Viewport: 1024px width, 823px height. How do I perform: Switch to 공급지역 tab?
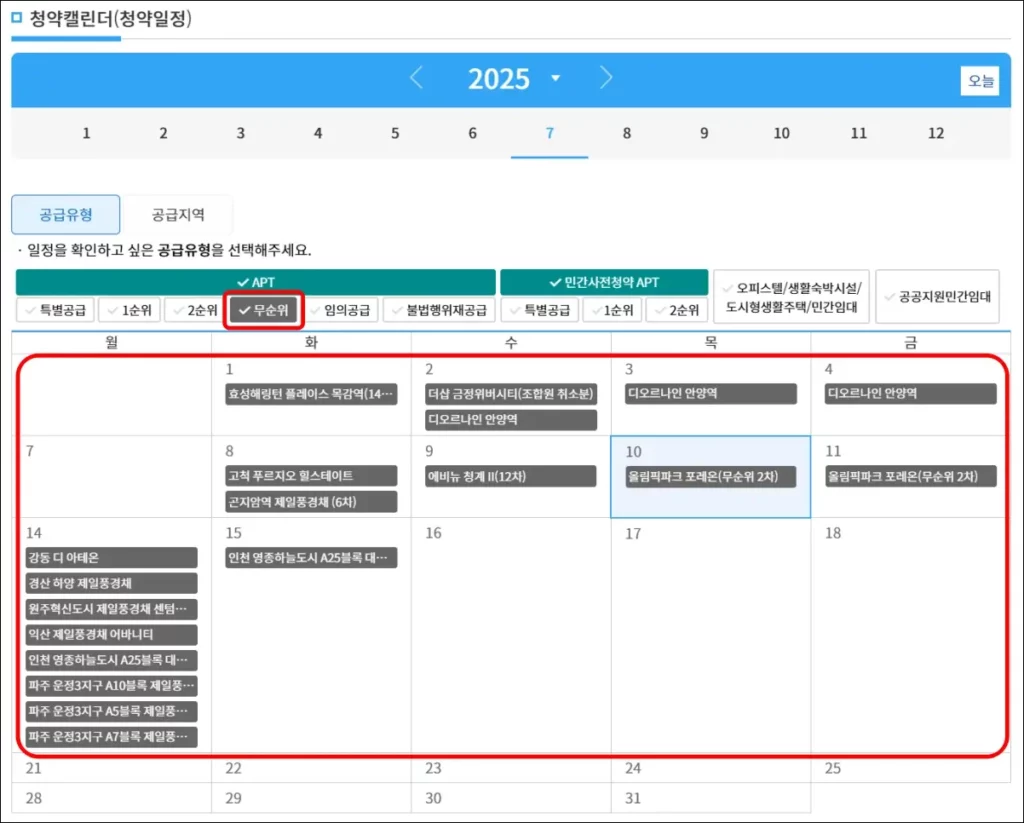(178, 214)
